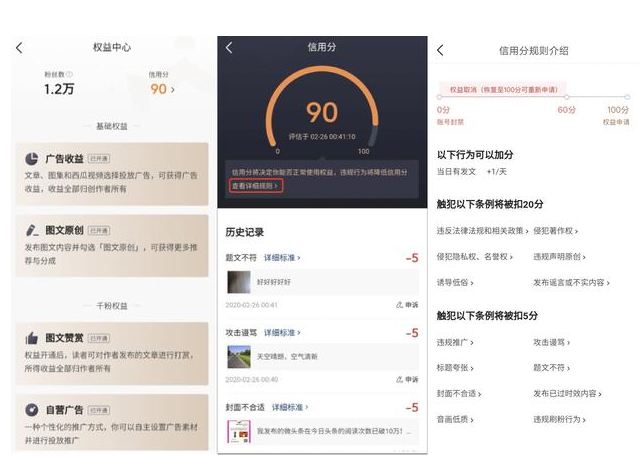
Task: Click the 权益取消 label on score scale
Action: point(504,90)
